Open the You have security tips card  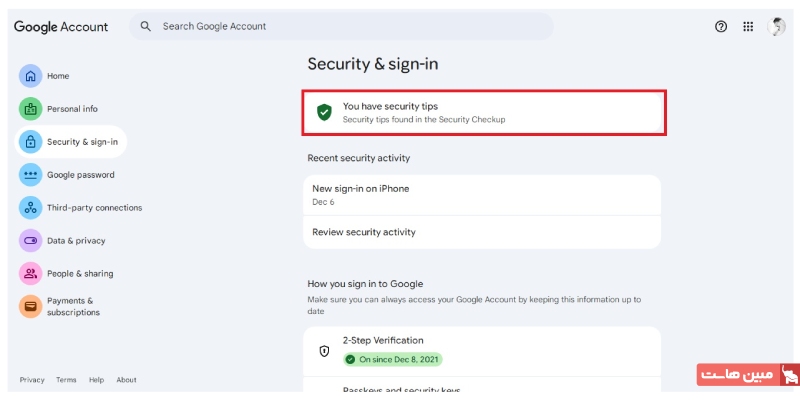[484, 112]
